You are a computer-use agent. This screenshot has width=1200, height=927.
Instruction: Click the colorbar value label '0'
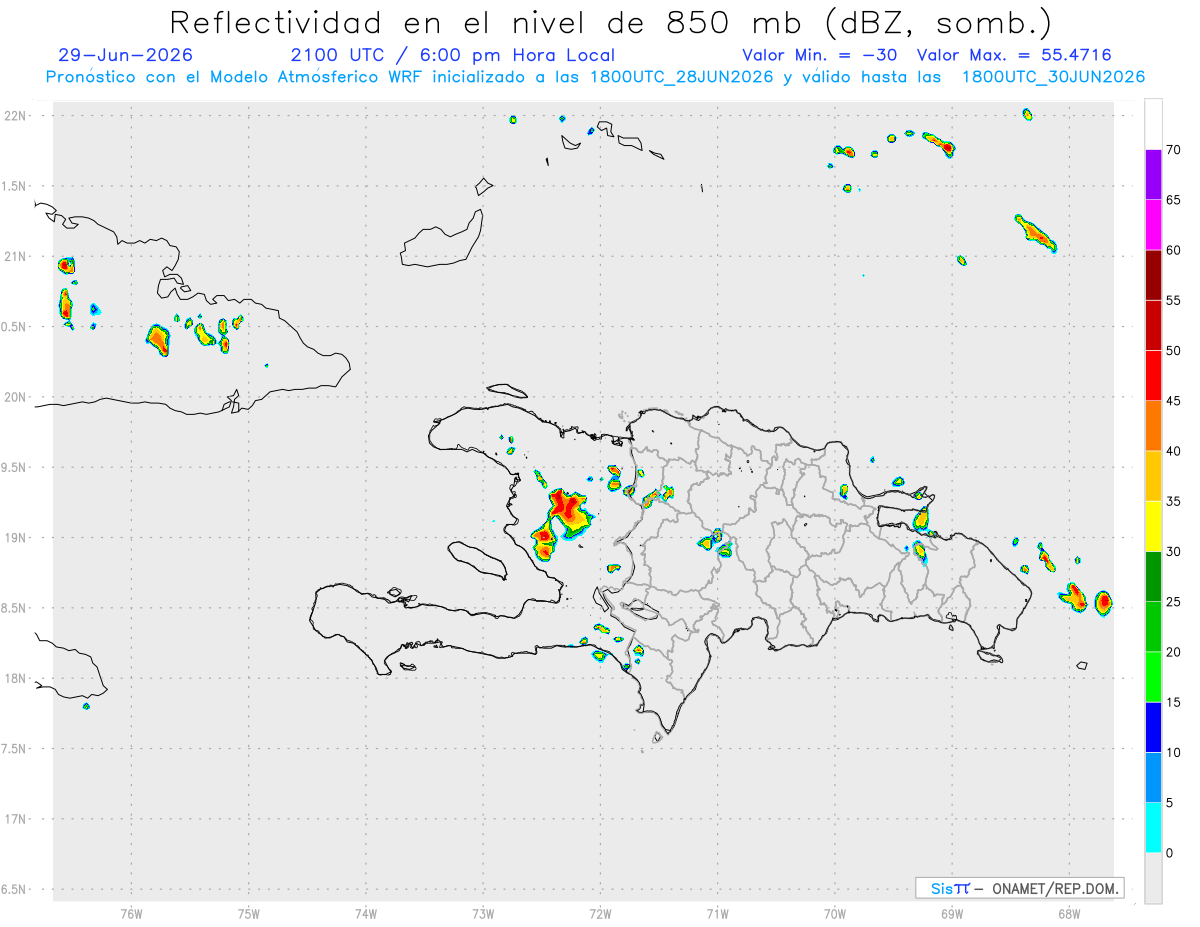point(1170,853)
